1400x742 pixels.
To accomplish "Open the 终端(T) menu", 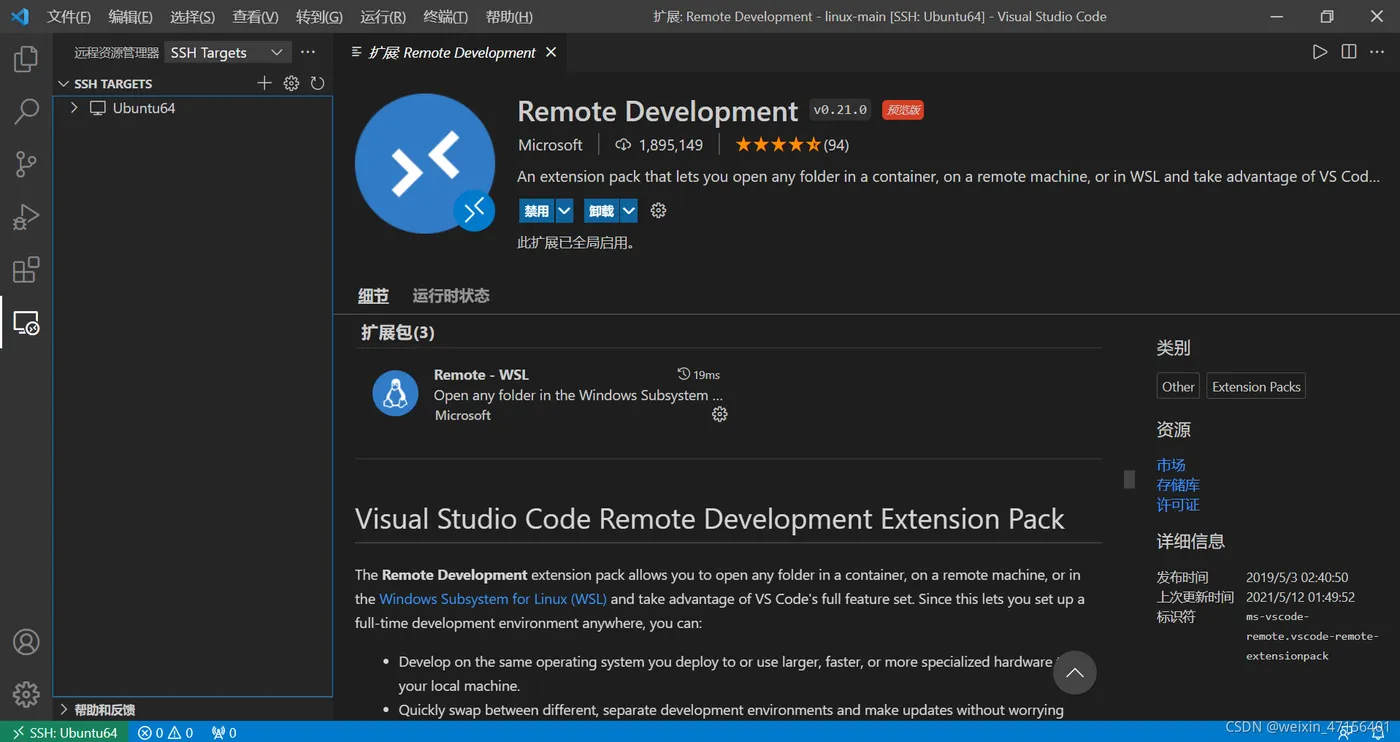I will click(445, 17).
